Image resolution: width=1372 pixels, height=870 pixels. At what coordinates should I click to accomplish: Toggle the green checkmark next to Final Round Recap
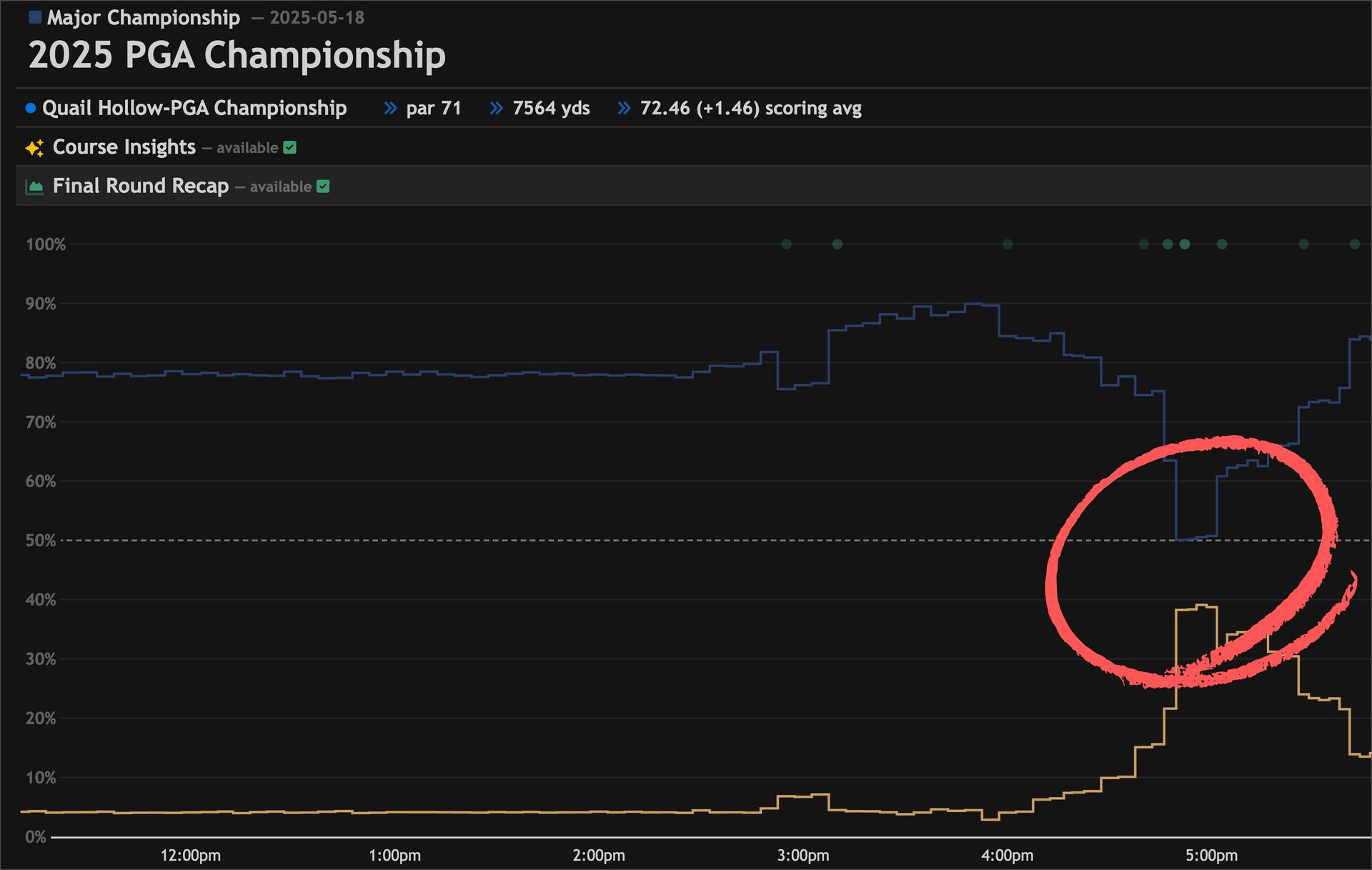pyautogui.click(x=323, y=187)
